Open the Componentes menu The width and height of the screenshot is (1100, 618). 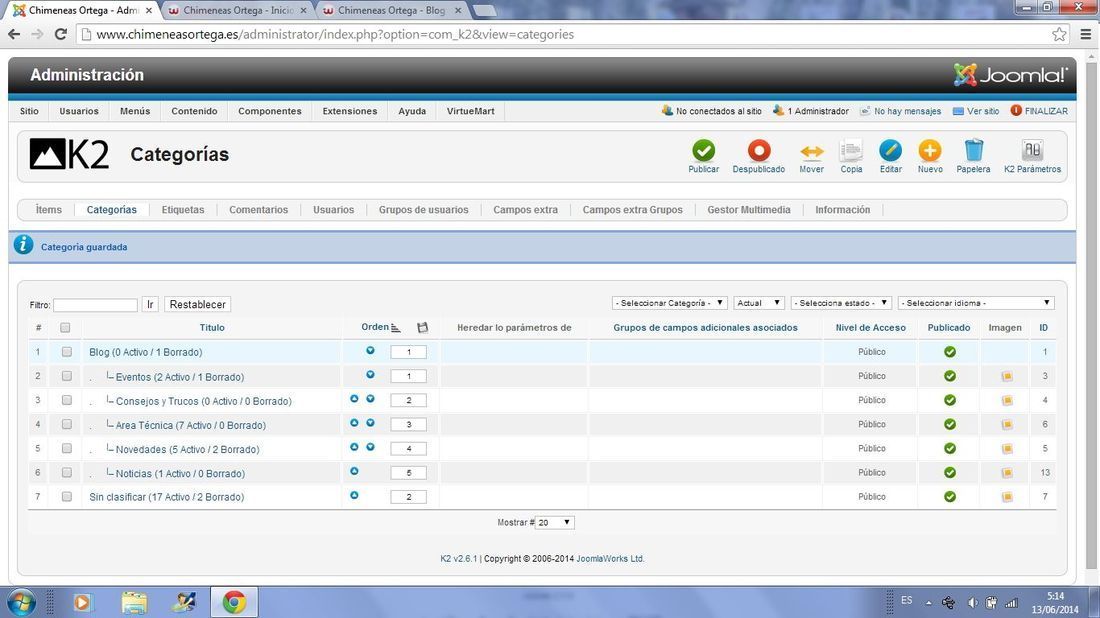pyautogui.click(x=269, y=111)
